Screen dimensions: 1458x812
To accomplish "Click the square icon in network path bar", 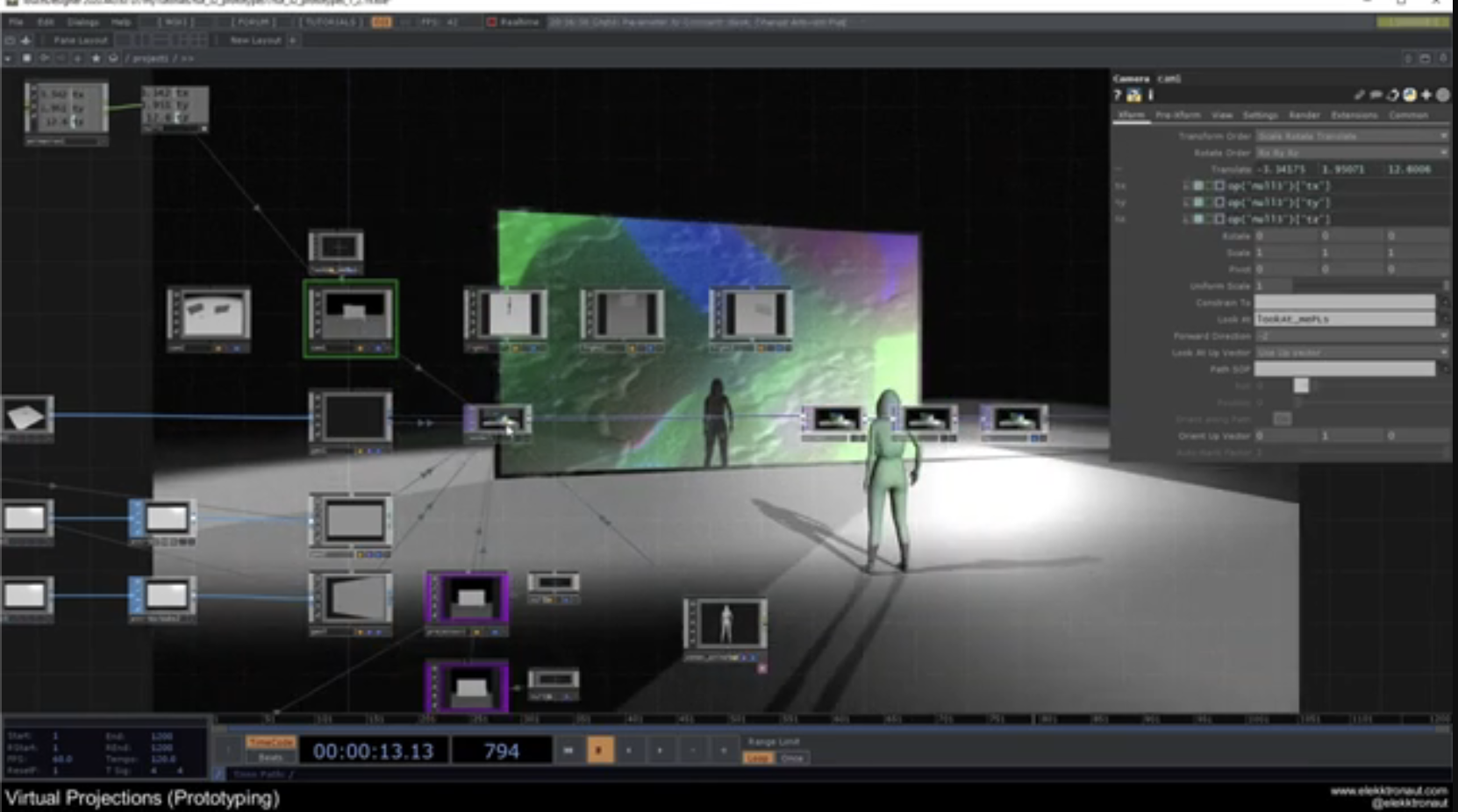I will pyautogui.click(x=26, y=58).
